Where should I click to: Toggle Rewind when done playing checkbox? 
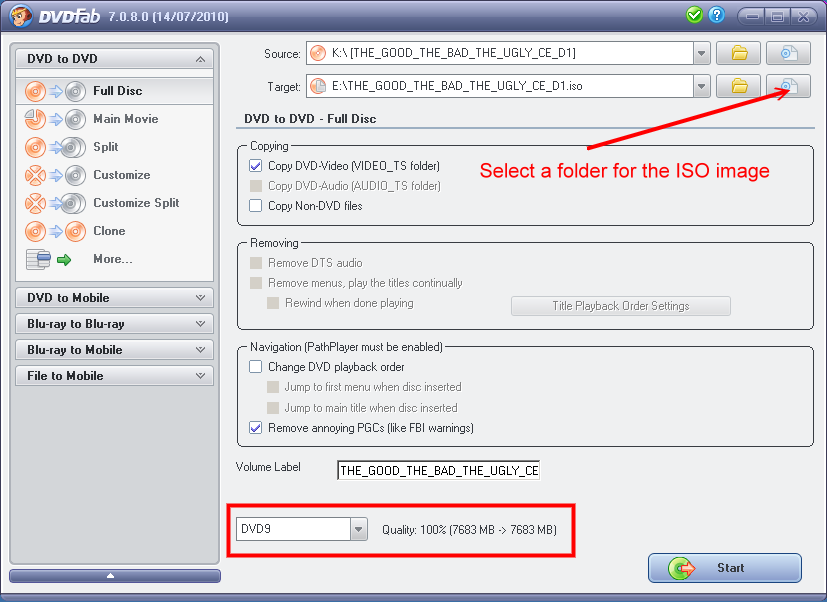[x=273, y=303]
